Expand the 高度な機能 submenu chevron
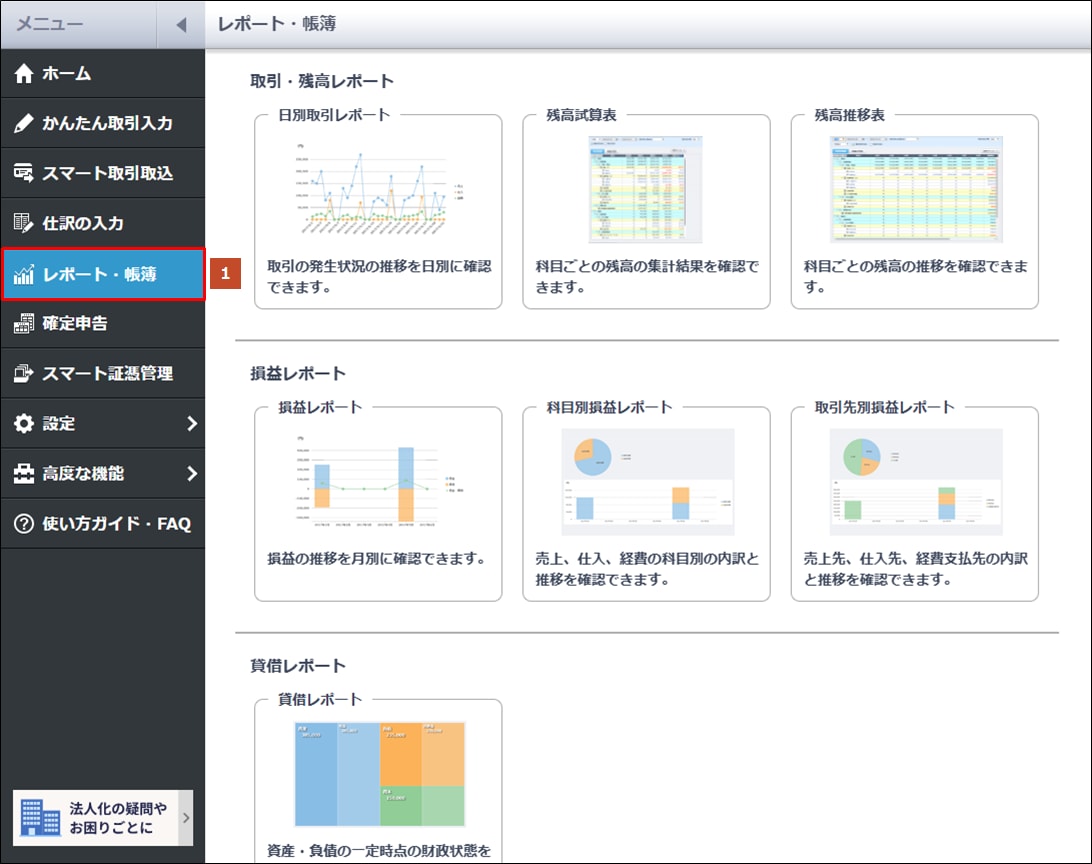Image resolution: width=1092 pixels, height=864 pixels. pos(192,474)
